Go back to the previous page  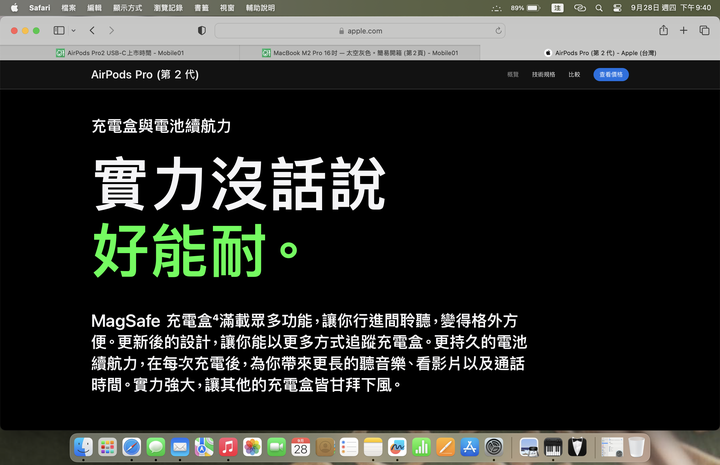92,31
